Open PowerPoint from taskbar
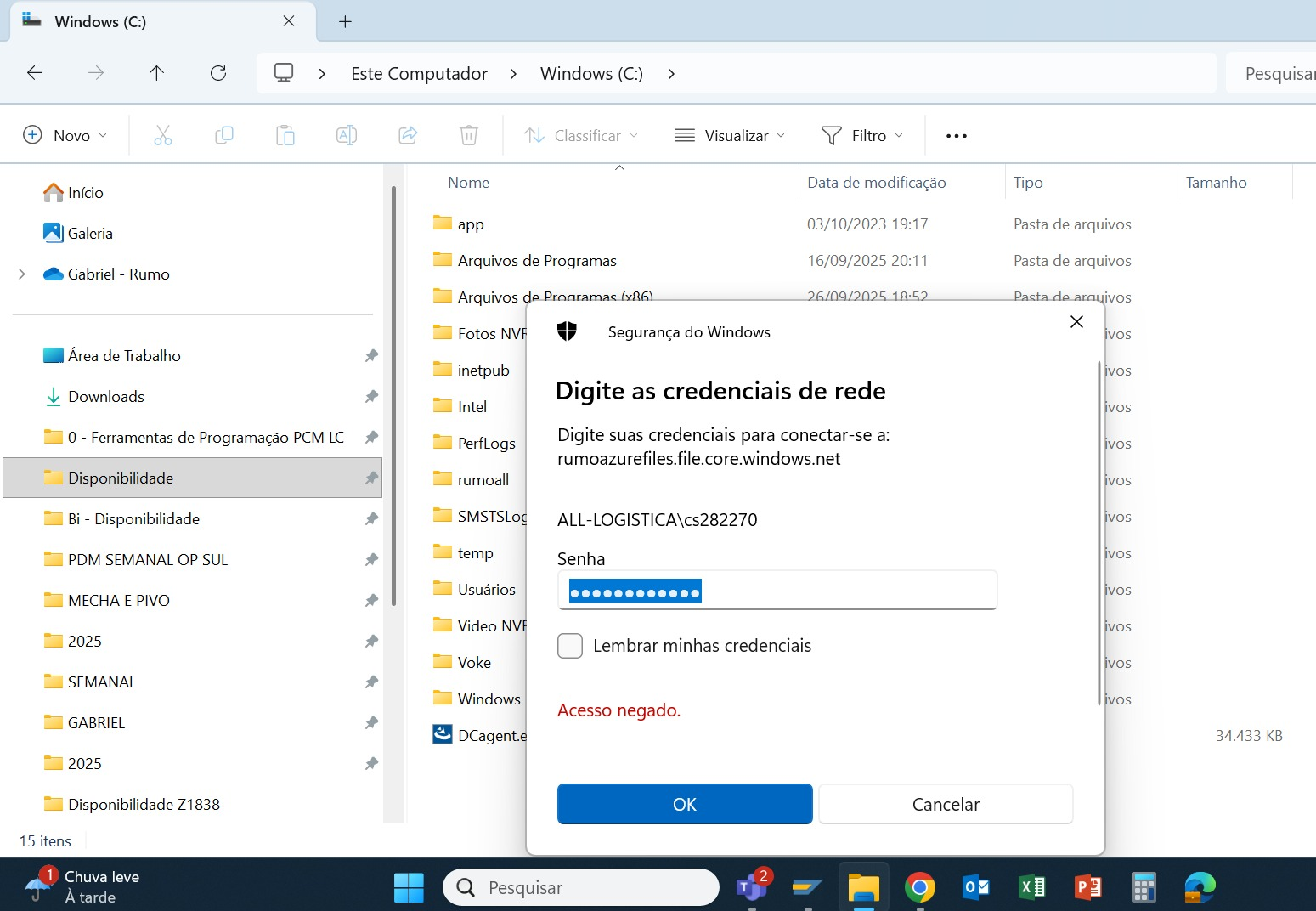The image size is (1316, 911). tap(1088, 887)
